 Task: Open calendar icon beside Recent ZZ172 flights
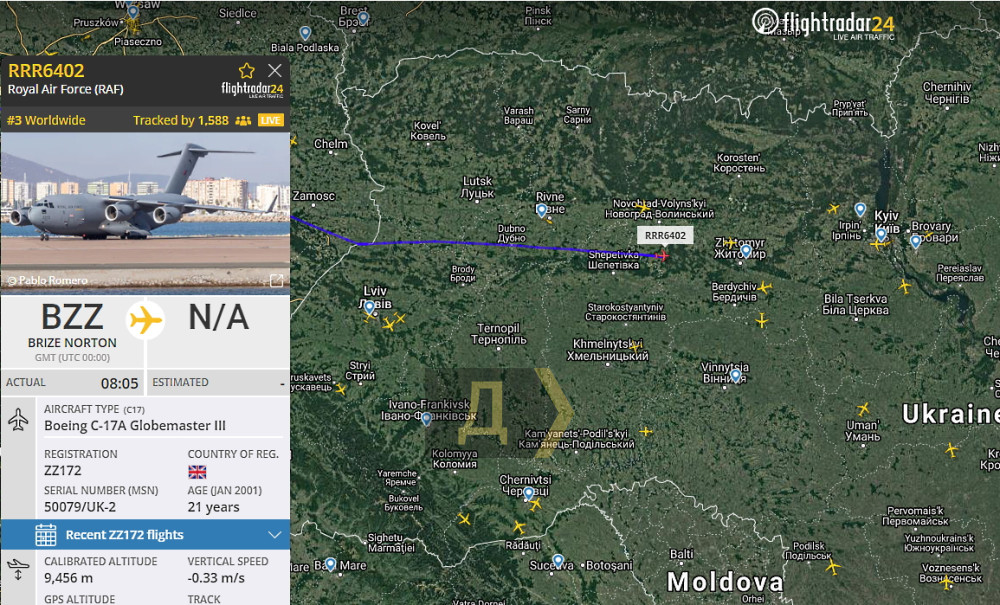click(x=46, y=534)
